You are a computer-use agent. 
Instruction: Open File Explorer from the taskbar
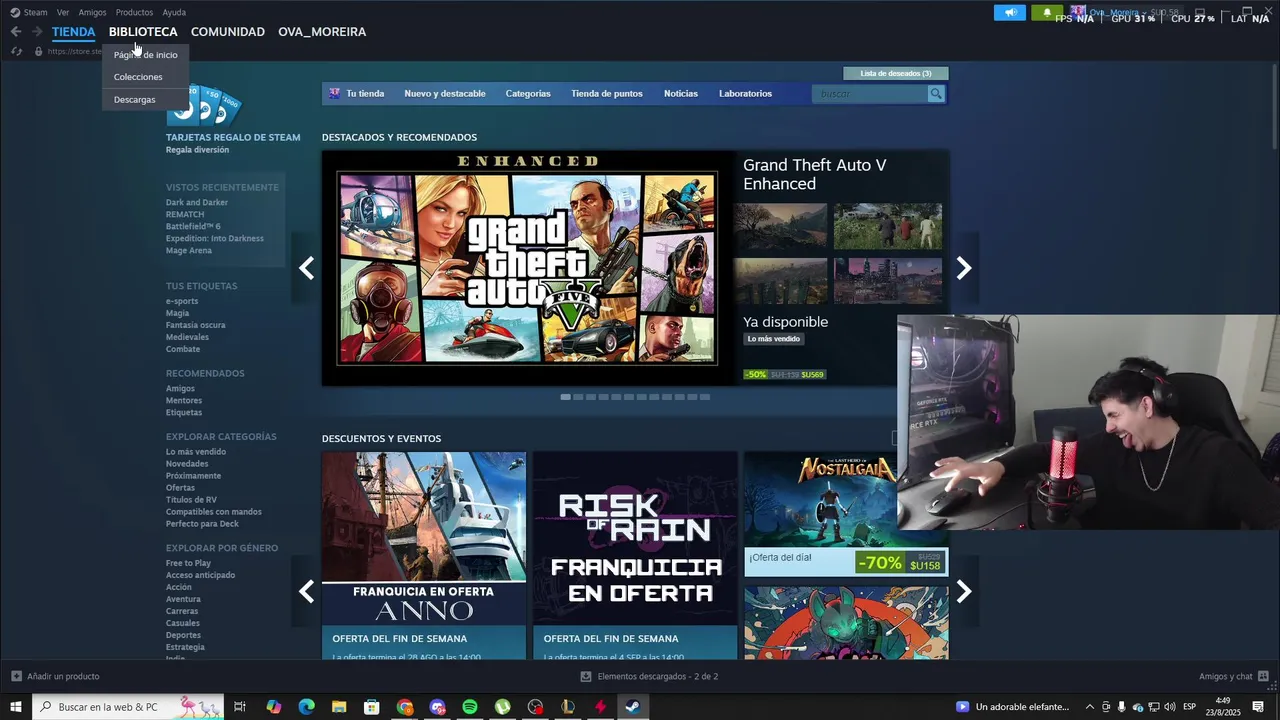339,707
